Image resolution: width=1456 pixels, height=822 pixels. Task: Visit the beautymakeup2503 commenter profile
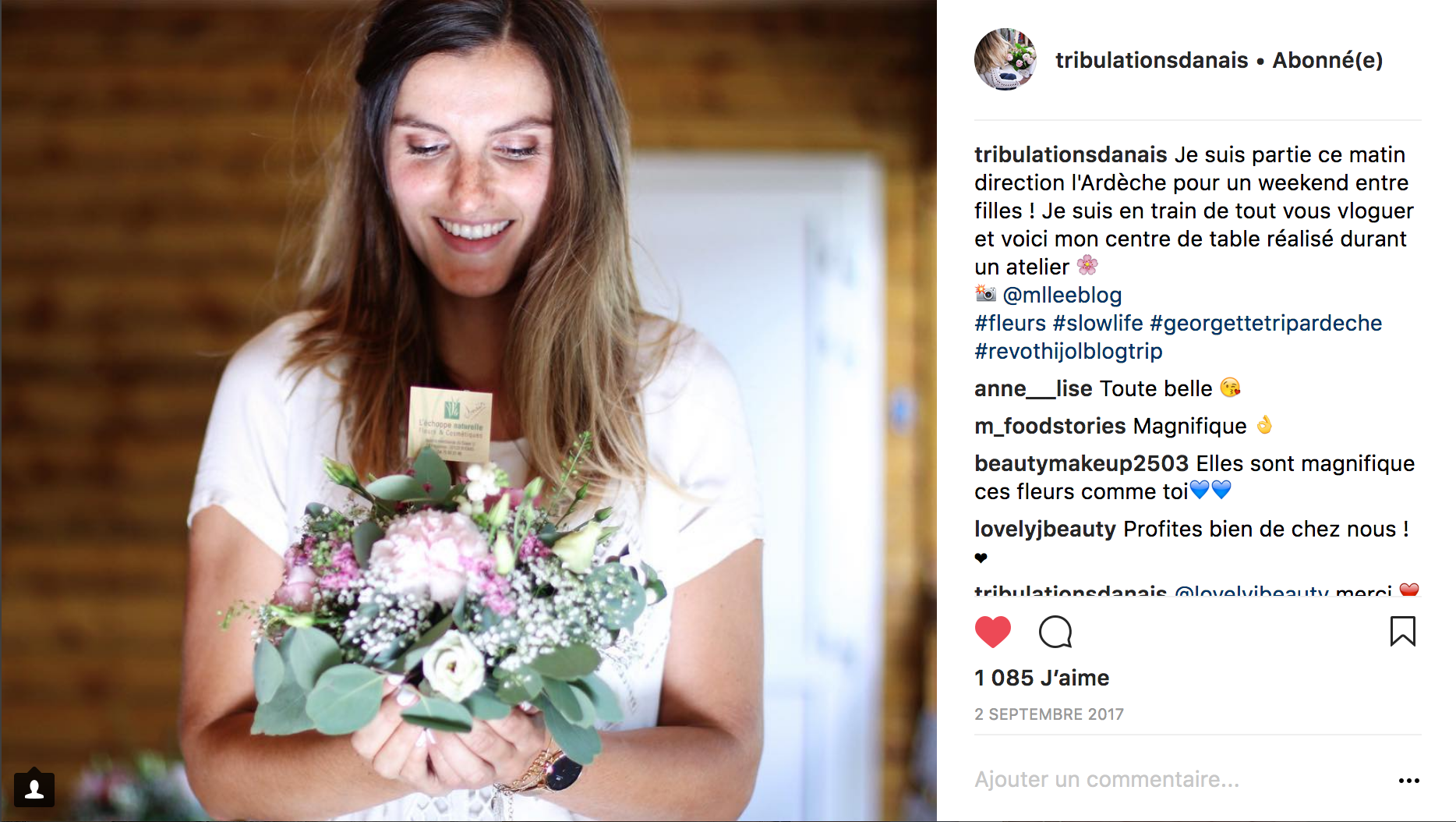pyautogui.click(x=1081, y=463)
